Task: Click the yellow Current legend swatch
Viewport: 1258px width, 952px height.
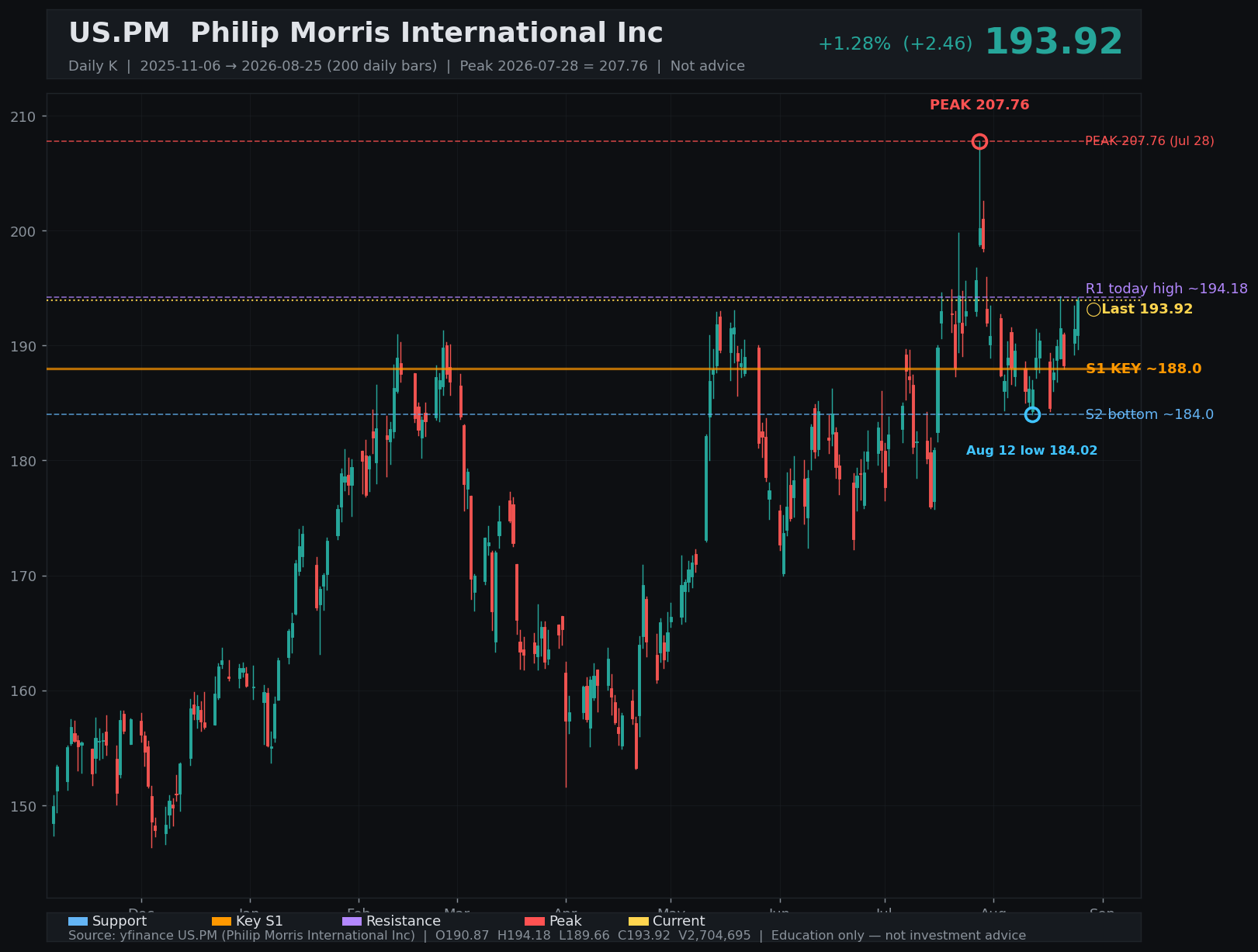Action: [638, 921]
